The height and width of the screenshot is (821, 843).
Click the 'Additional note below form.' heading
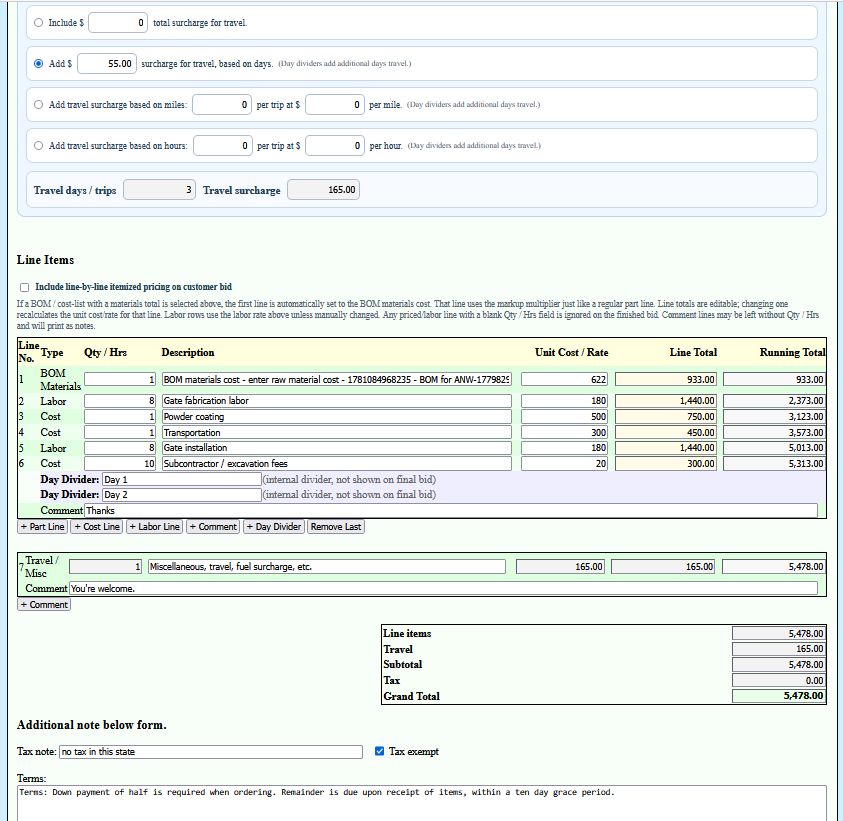pyautogui.click(x=91, y=725)
